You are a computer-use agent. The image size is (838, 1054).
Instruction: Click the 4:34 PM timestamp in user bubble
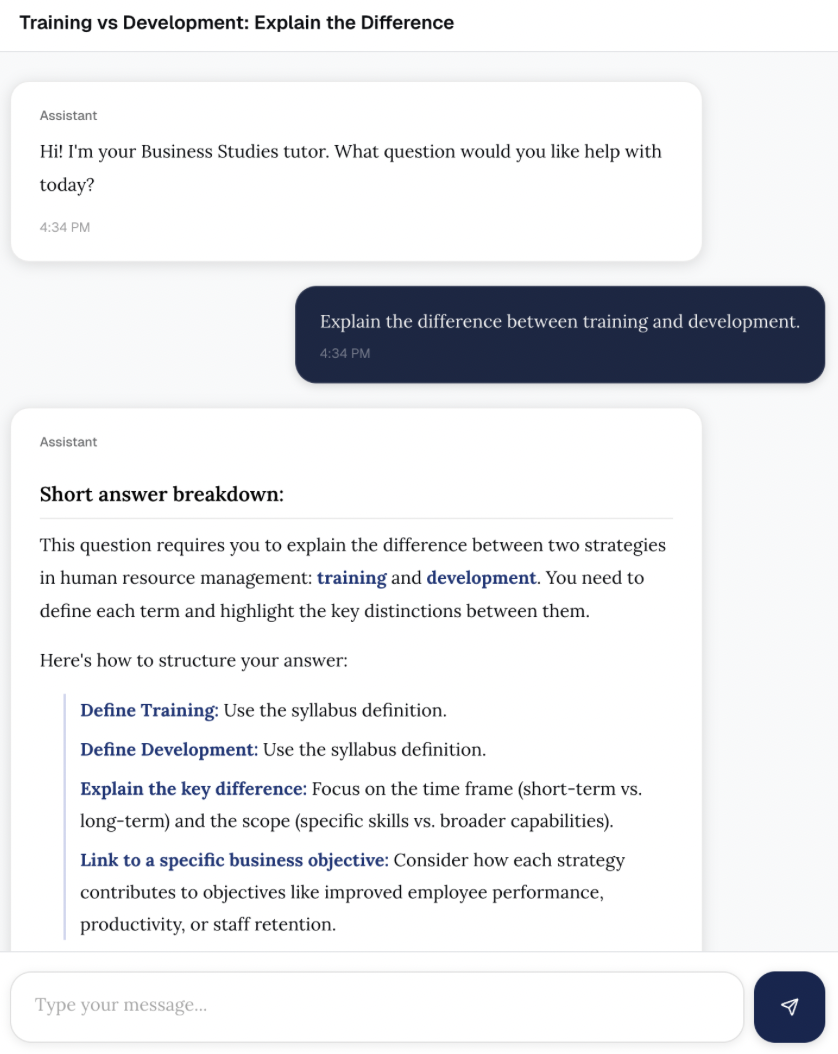coord(345,354)
